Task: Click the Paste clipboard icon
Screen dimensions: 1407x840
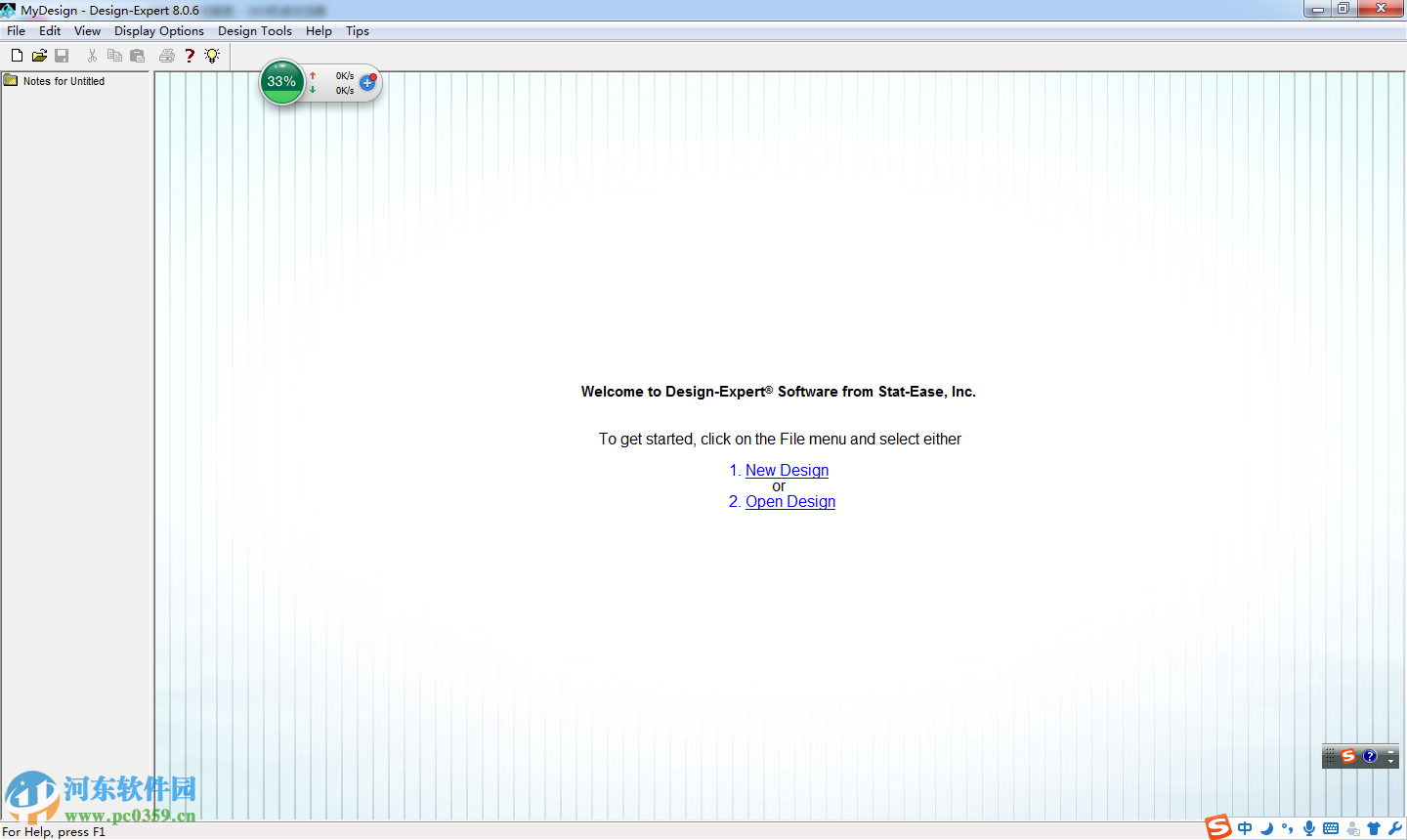Action: tap(137, 56)
